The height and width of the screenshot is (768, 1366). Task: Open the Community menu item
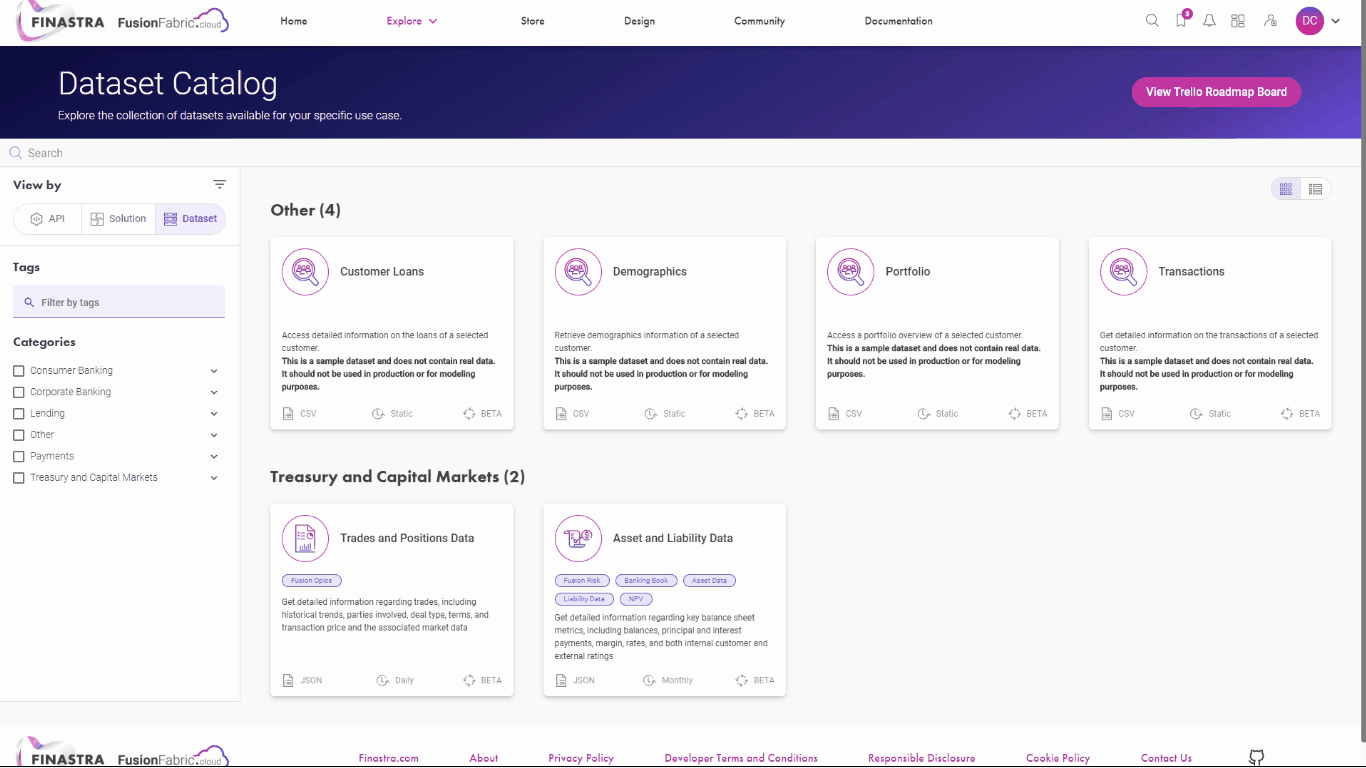760,21
